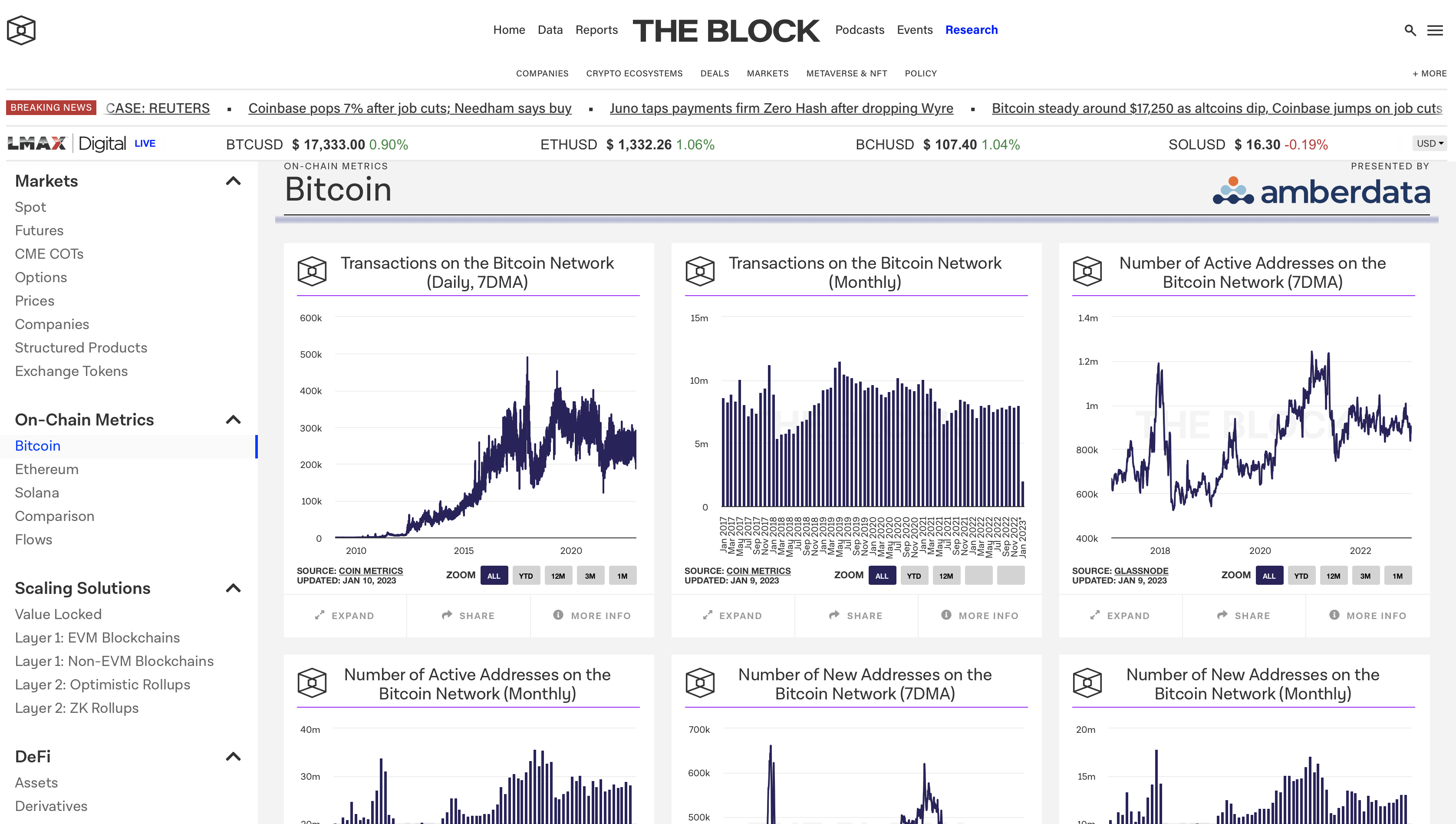This screenshot has width=1456, height=824.
Task: Select YTD zoom on Daily 7DMA transactions chart
Action: [526, 576]
